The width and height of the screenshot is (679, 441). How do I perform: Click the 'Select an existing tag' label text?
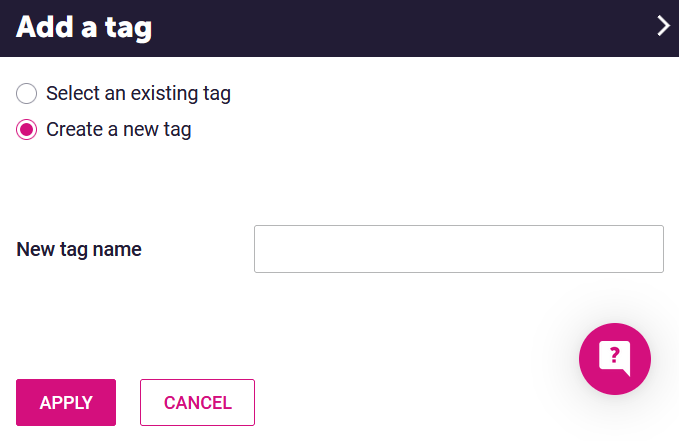click(138, 94)
